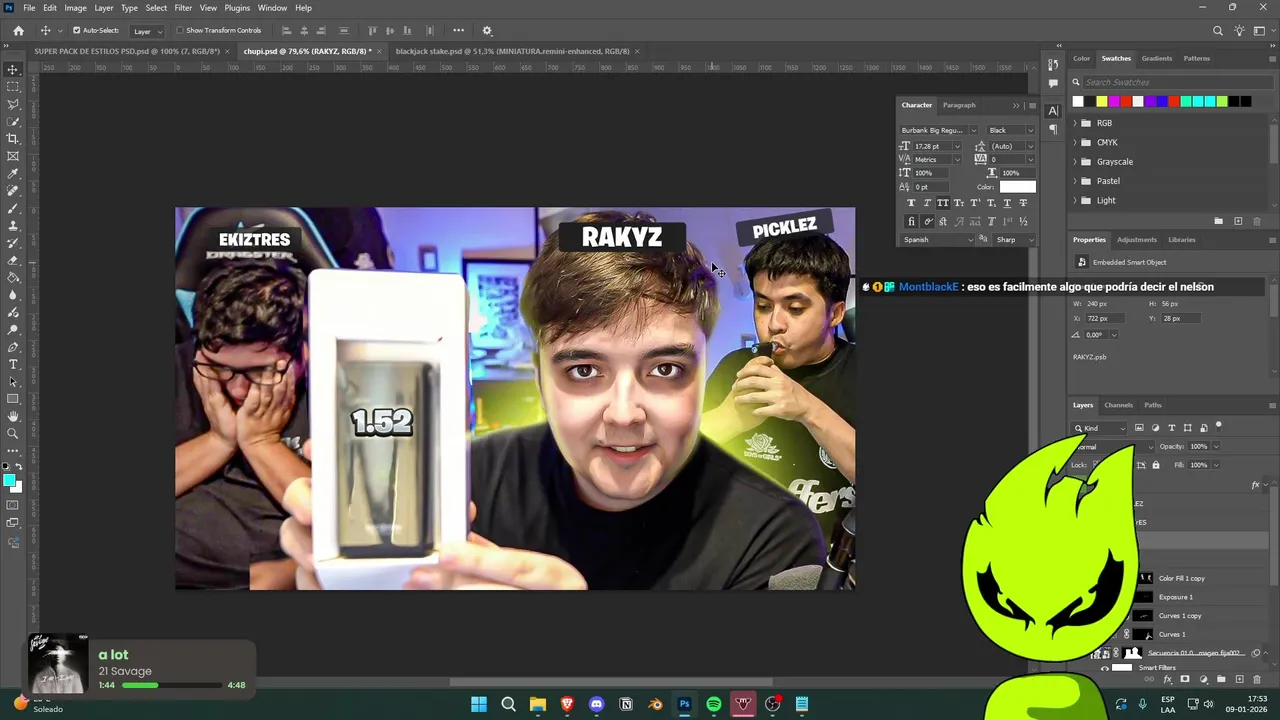This screenshot has height=720, width=1280.
Task: Expand the RGB swatch group
Action: (1075, 123)
